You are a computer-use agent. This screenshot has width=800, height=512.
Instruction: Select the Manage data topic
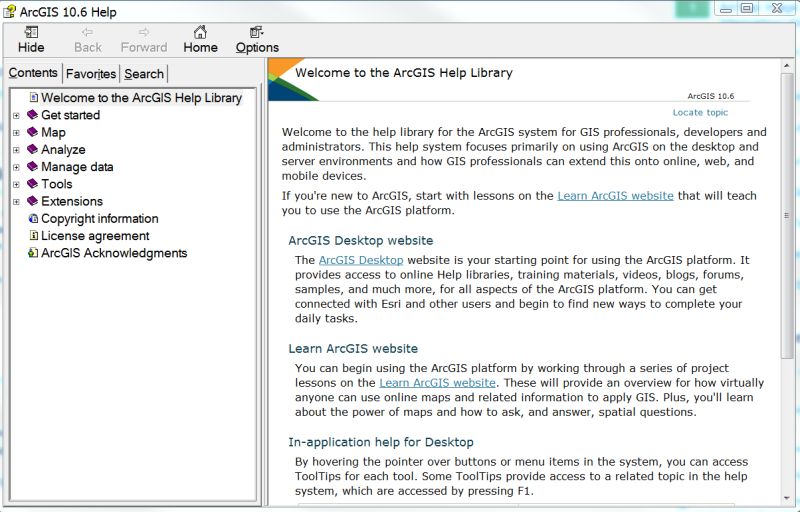tap(77, 167)
